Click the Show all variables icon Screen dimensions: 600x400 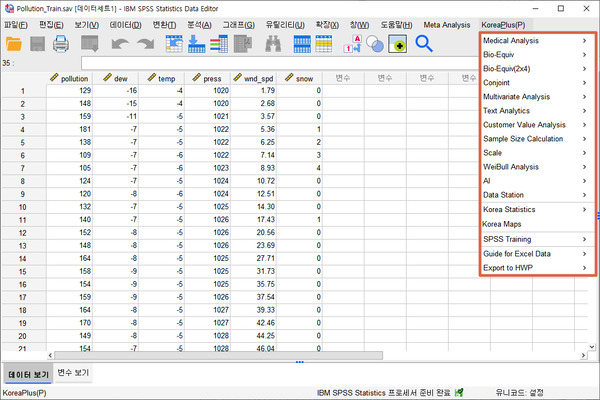[398, 44]
